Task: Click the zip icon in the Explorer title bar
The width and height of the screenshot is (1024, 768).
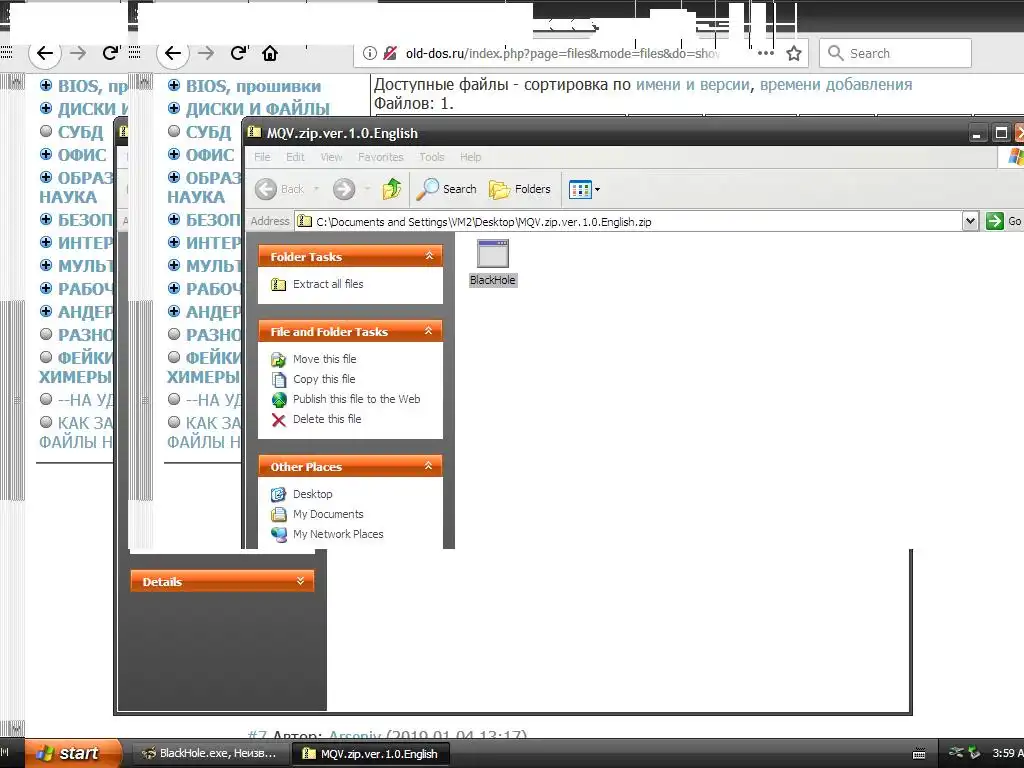Action: pos(255,133)
